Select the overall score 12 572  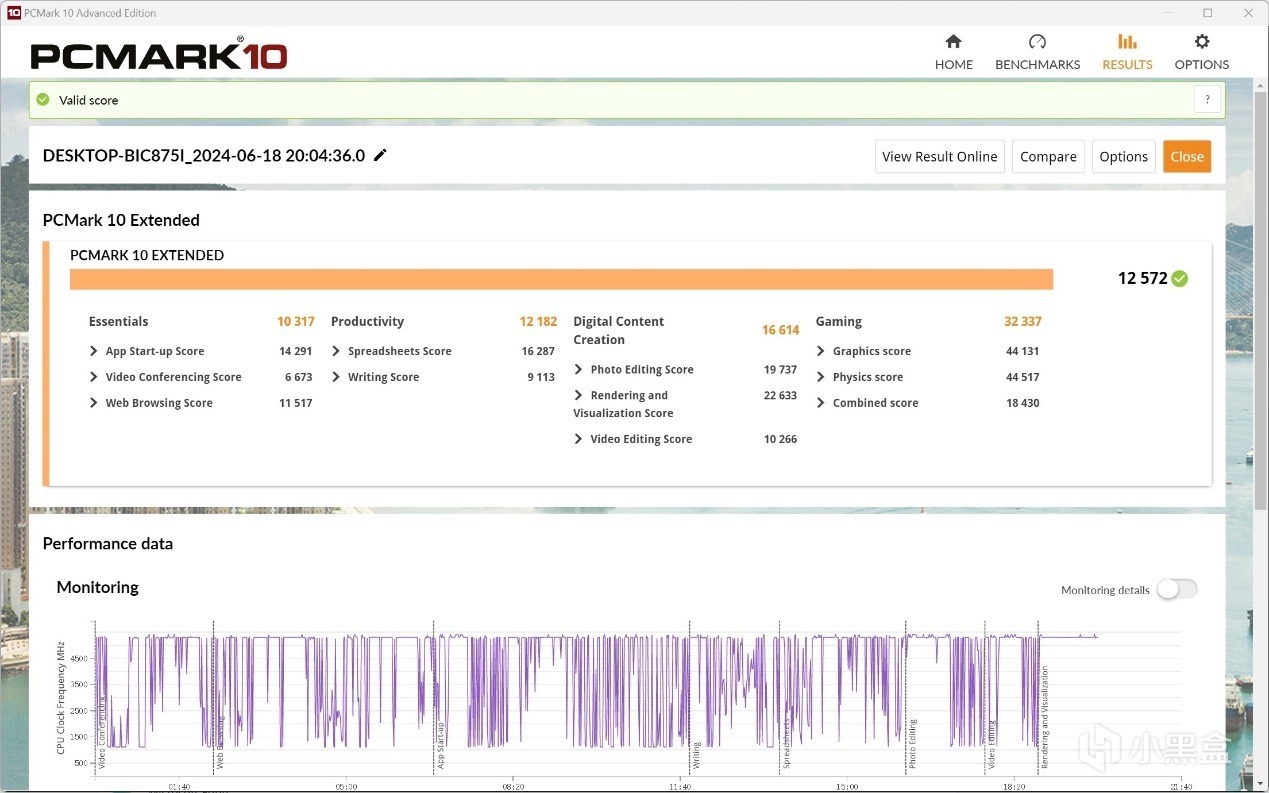coord(1142,278)
